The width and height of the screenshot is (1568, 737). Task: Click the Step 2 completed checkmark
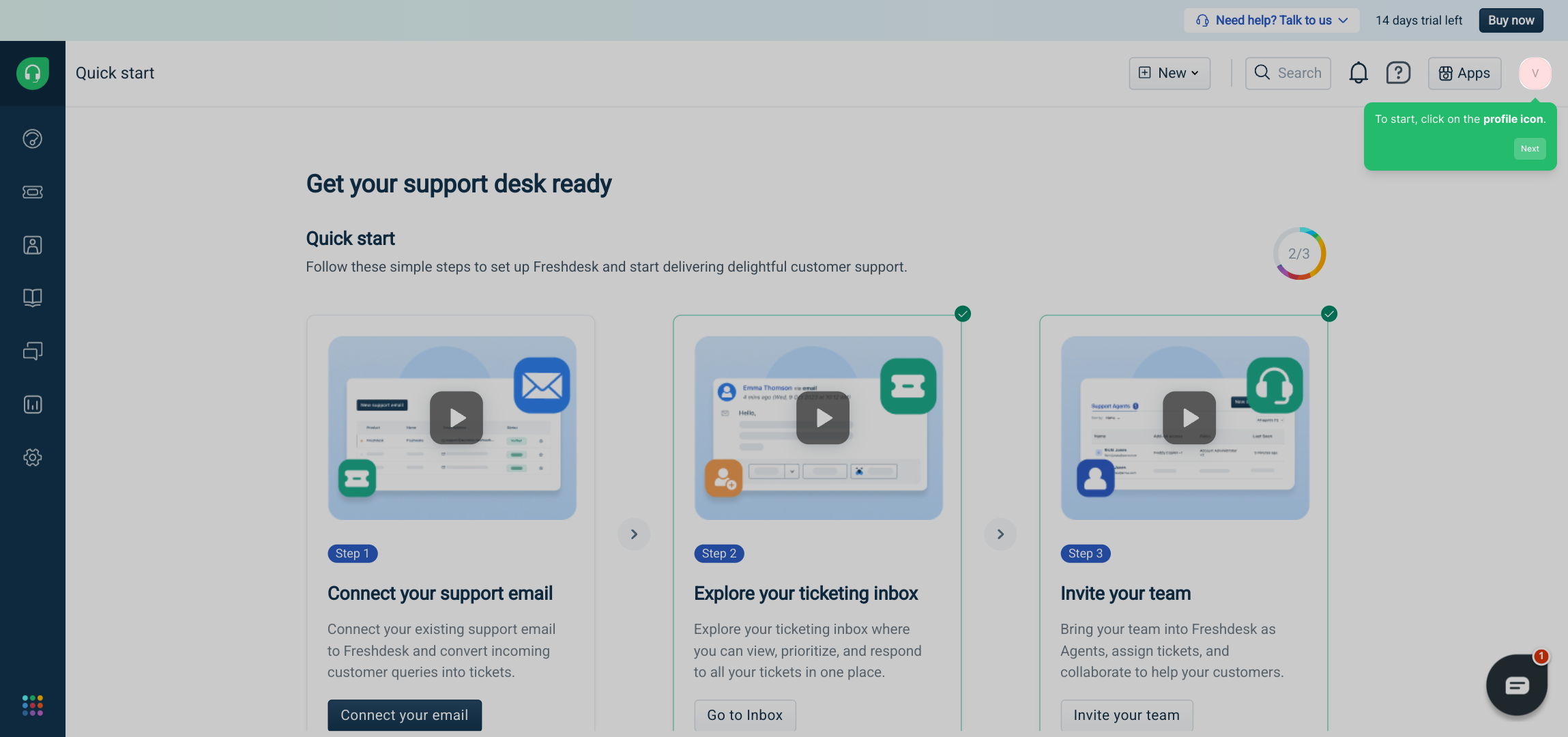click(962, 314)
